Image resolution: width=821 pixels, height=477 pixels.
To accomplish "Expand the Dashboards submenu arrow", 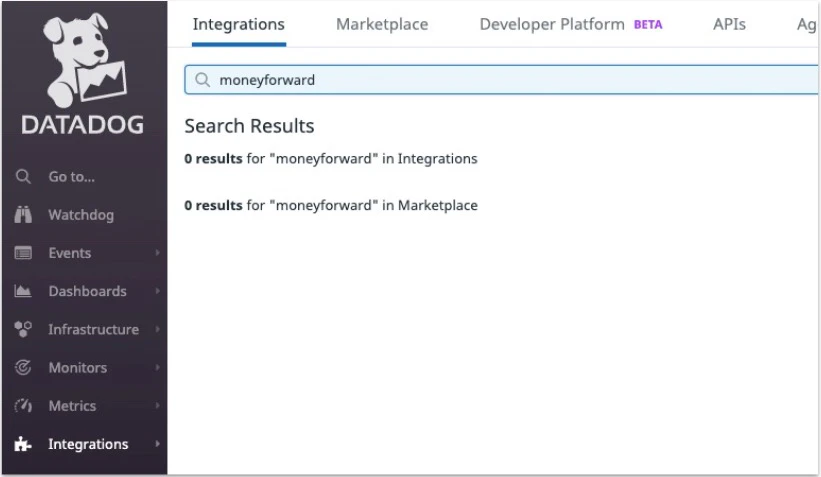I will coord(157,291).
